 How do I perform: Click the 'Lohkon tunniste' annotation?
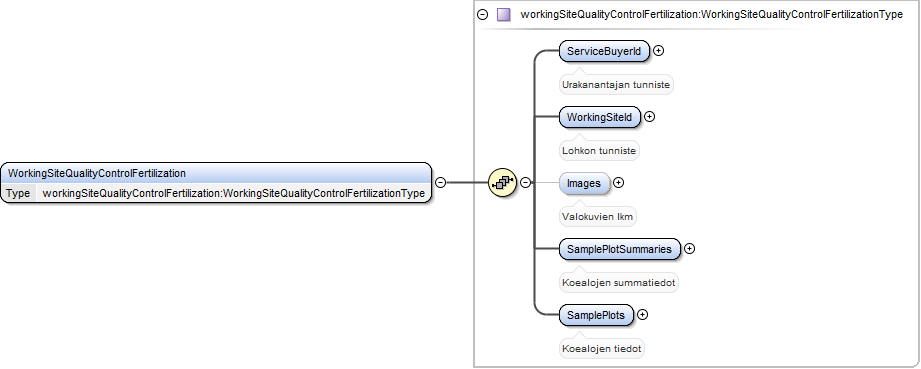click(x=599, y=150)
